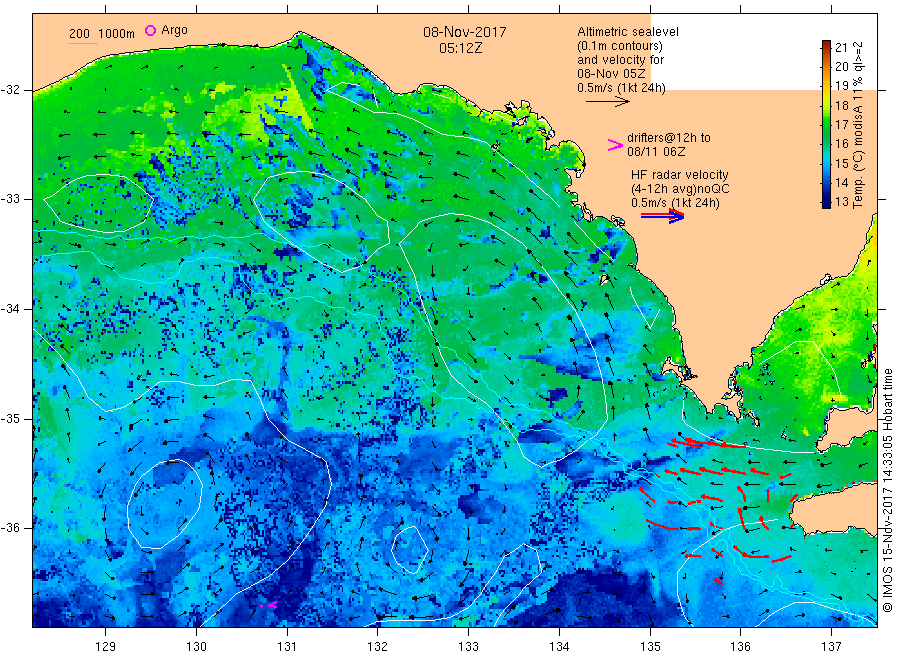Click the HF radar velocity label
The height and width of the screenshot is (660, 900).
click(x=680, y=175)
